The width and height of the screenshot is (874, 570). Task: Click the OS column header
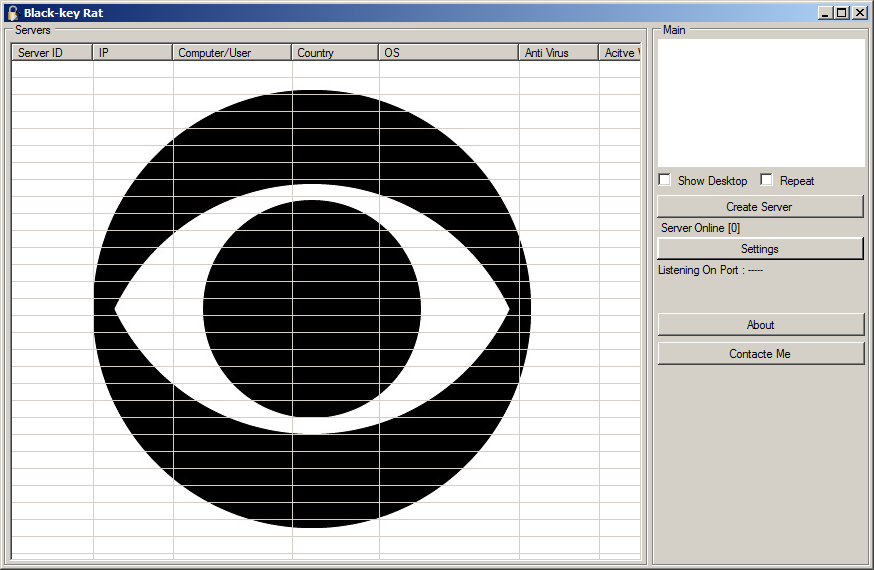tap(448, 53)
